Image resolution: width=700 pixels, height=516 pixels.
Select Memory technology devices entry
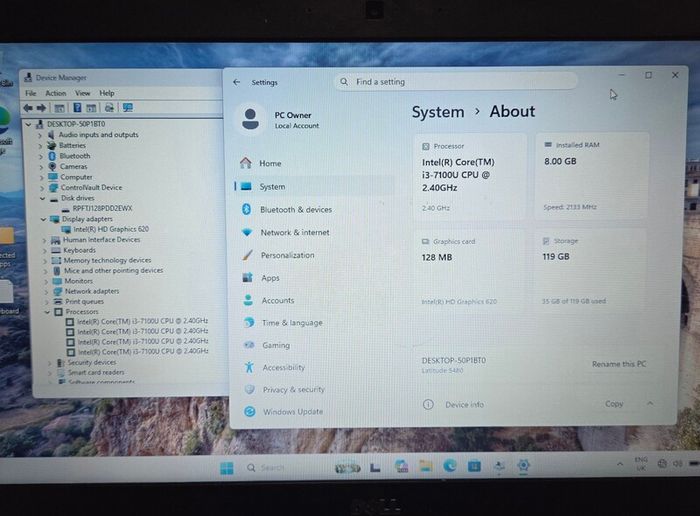click(107, 260)
